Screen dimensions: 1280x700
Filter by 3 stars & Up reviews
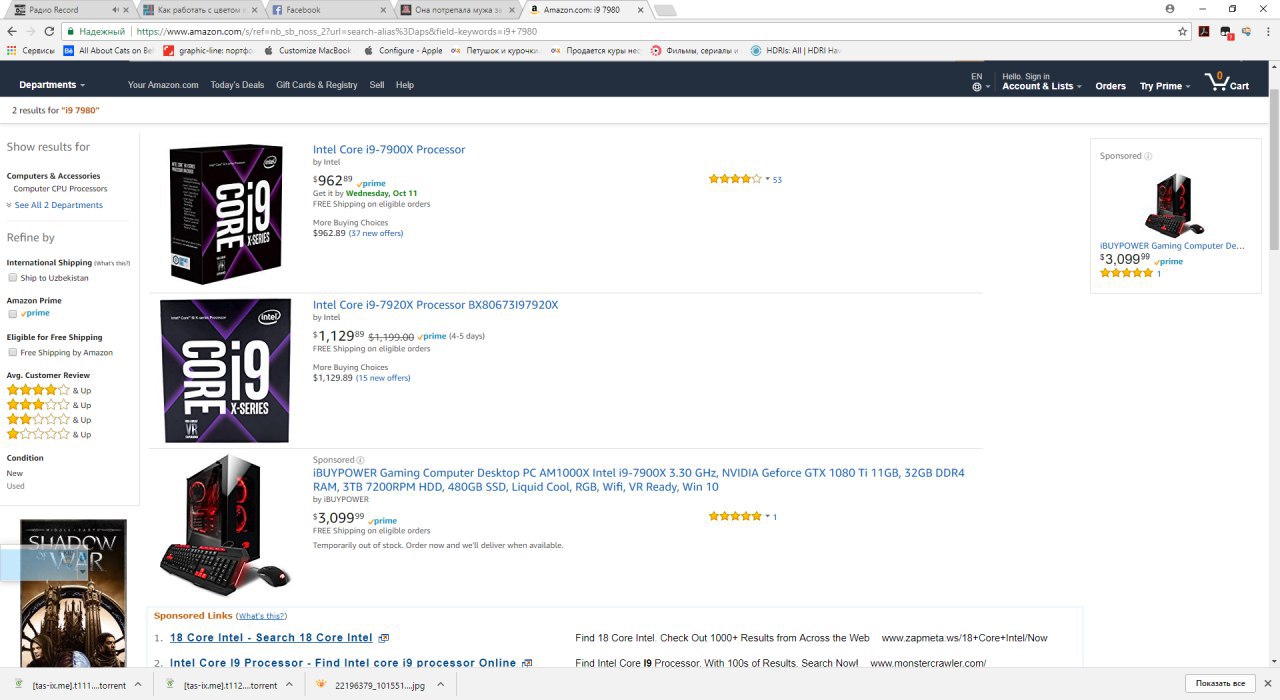point(49,405)
